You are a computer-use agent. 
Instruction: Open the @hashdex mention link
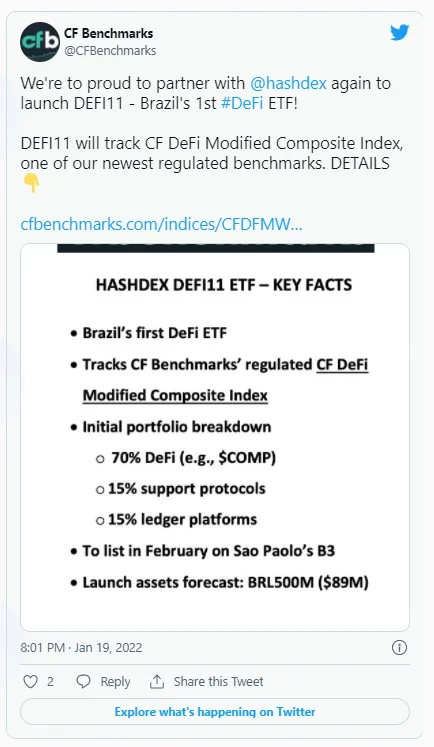288,83
